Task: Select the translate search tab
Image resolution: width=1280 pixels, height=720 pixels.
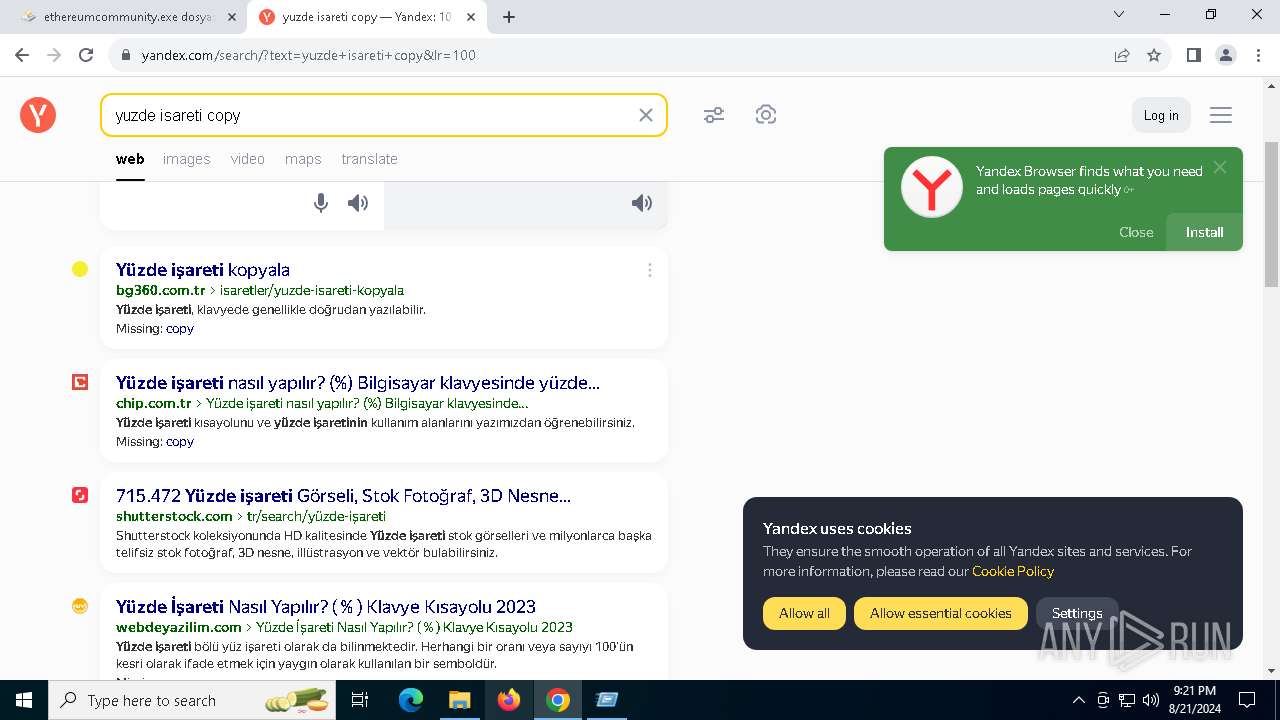Action: coord(369,159)
